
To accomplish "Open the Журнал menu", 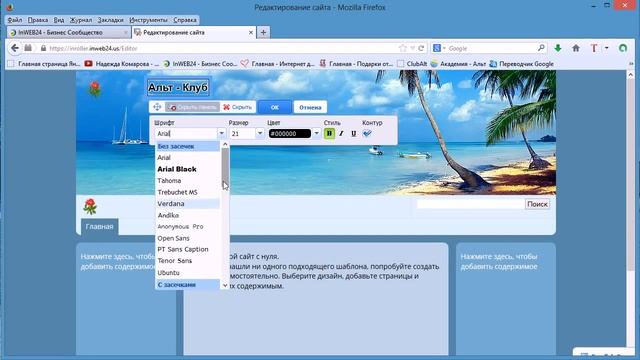I will pos(81,20).
